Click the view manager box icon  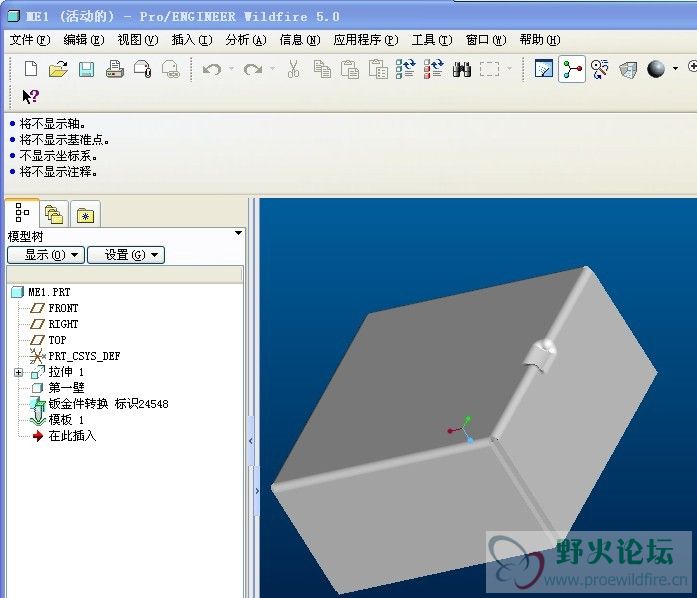(628, 70)
